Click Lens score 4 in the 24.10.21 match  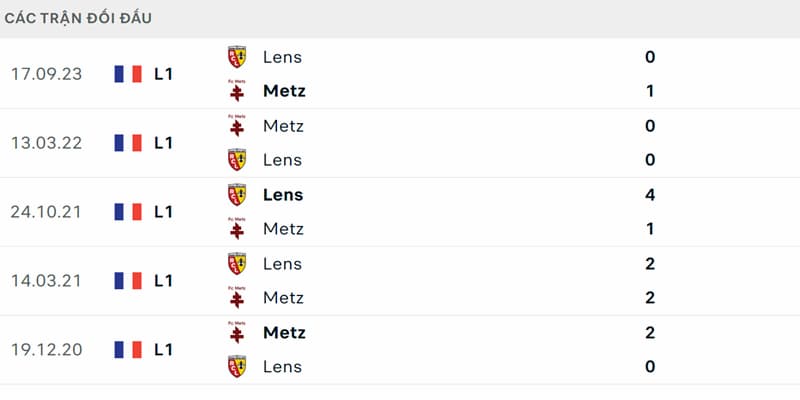[649, 194]
